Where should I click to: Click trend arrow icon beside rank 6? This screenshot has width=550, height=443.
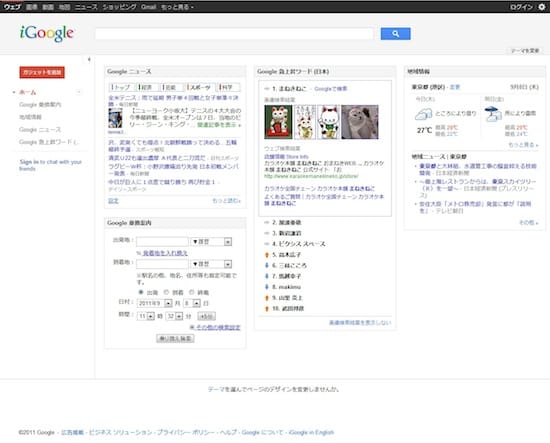[x=267, y=266]
